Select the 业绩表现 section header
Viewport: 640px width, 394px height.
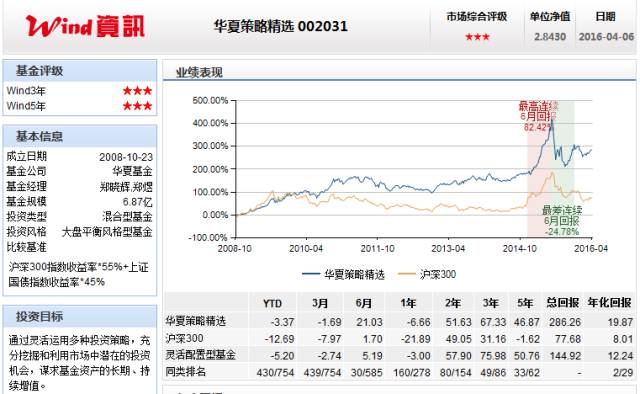[x=199, y=73]
